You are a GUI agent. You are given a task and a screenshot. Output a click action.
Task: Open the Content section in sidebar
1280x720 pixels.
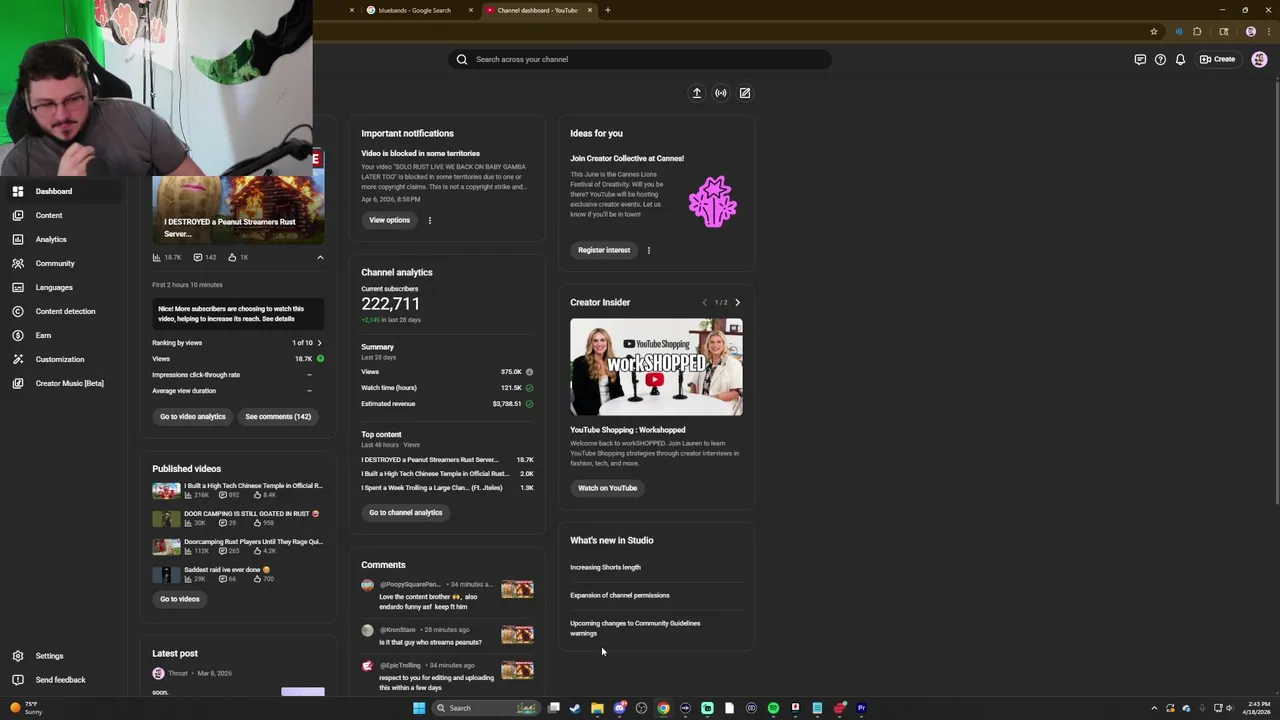coord(49,215)
